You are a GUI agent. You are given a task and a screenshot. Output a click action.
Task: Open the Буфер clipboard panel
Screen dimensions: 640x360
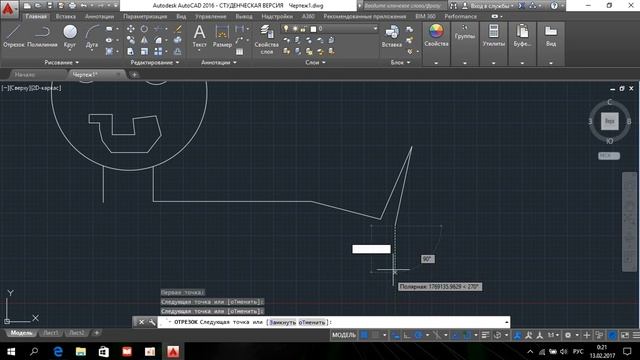[x=522, y=36]
